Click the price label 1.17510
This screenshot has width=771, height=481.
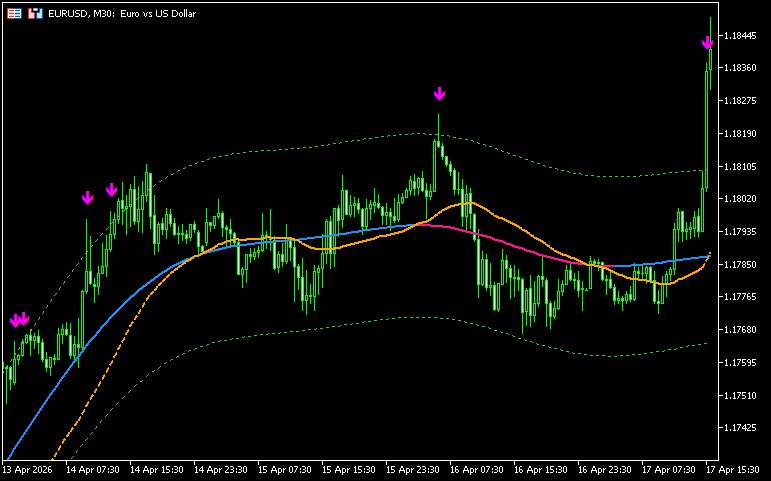tap(740, 395)
